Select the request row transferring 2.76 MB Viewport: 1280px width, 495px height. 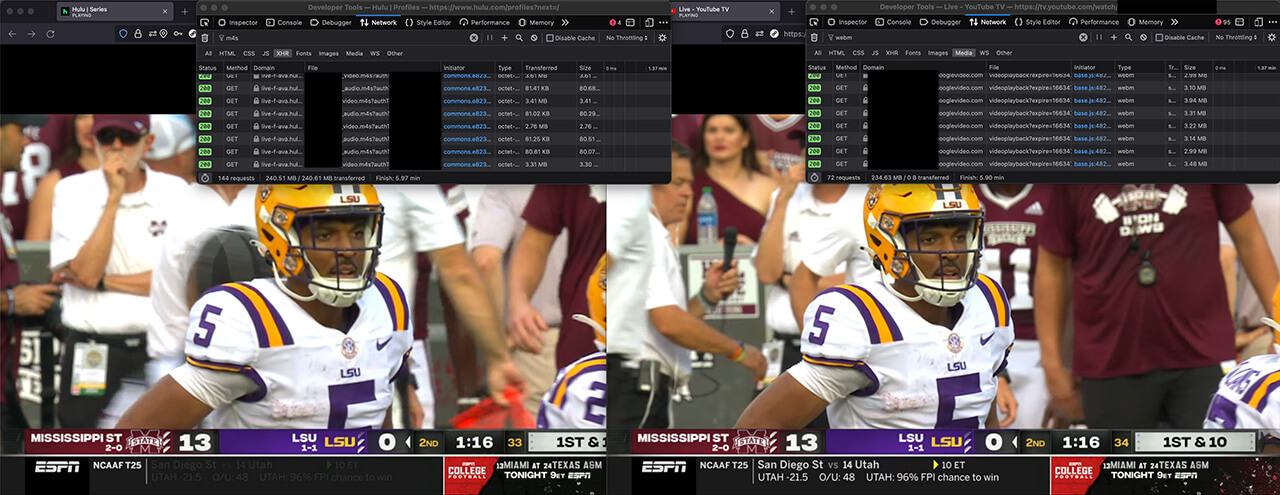click(x=433, y=126)
